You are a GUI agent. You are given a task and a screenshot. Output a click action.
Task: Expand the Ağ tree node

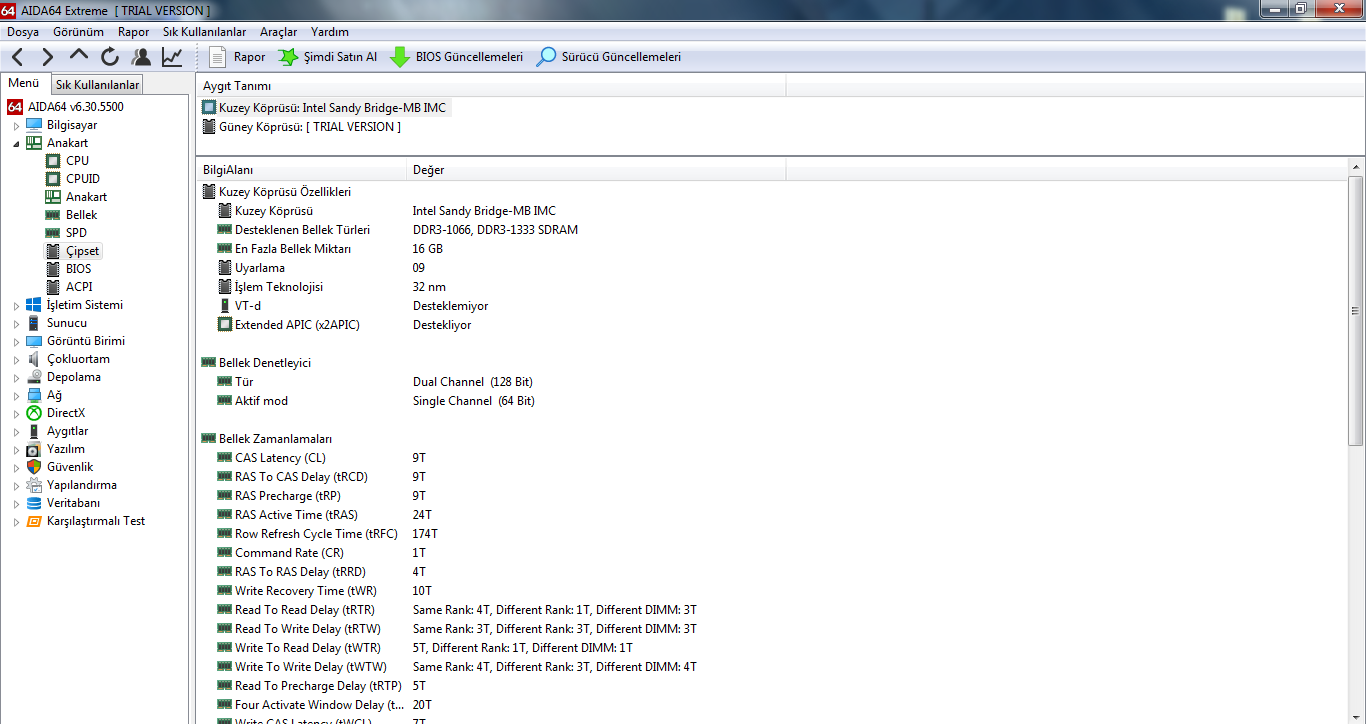16,396
